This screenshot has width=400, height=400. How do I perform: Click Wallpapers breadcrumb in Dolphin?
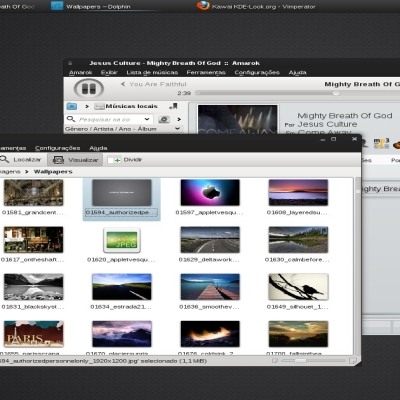[53, 172]
